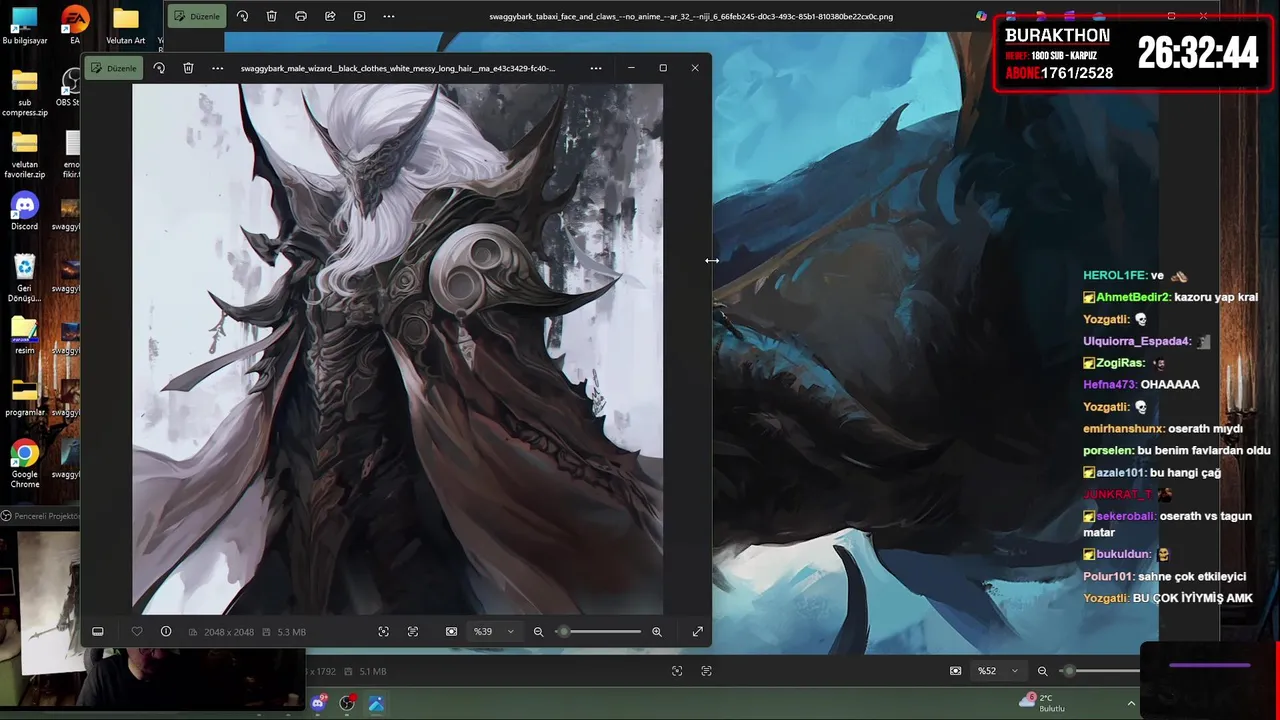This screenshot has height=720, width=1280.
Task: Click the zoom preset icon beside %52
Action: pyautogui.click(x=955, y=671)
